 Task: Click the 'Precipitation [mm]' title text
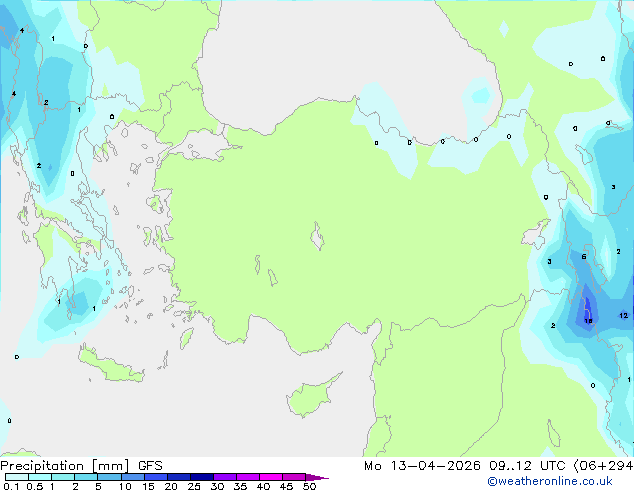click(x=65, y=466)
